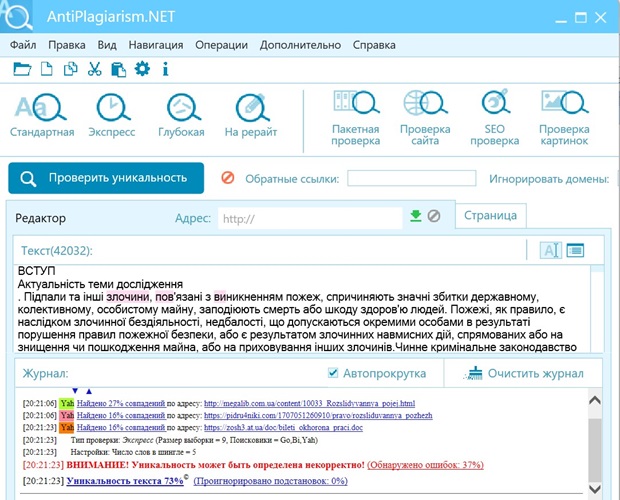Screen dimensions: 620x500
Task: Switch to the Редактор tab
Action: pyautogui.click(x=41, y=218)
